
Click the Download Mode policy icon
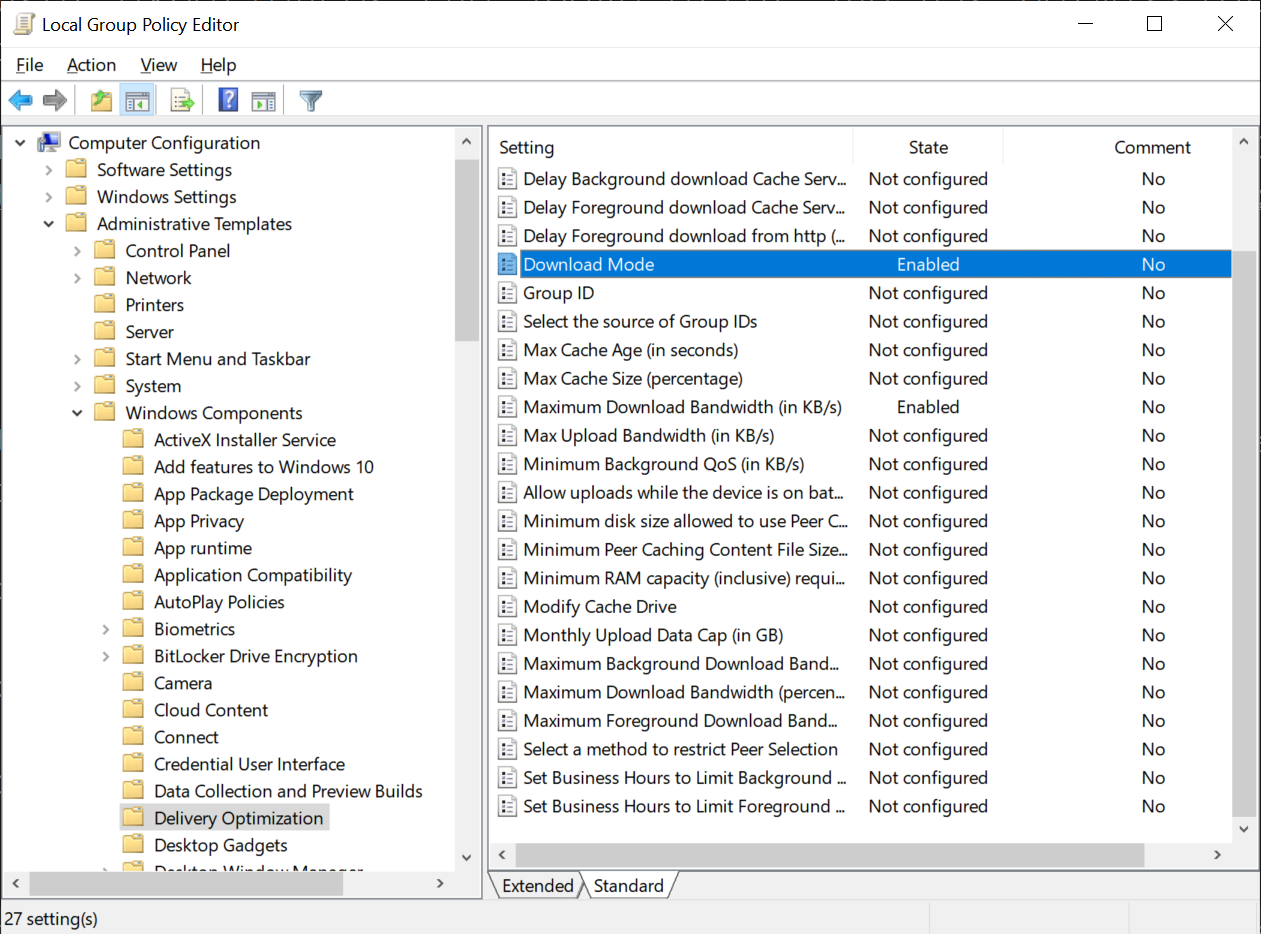507,264
